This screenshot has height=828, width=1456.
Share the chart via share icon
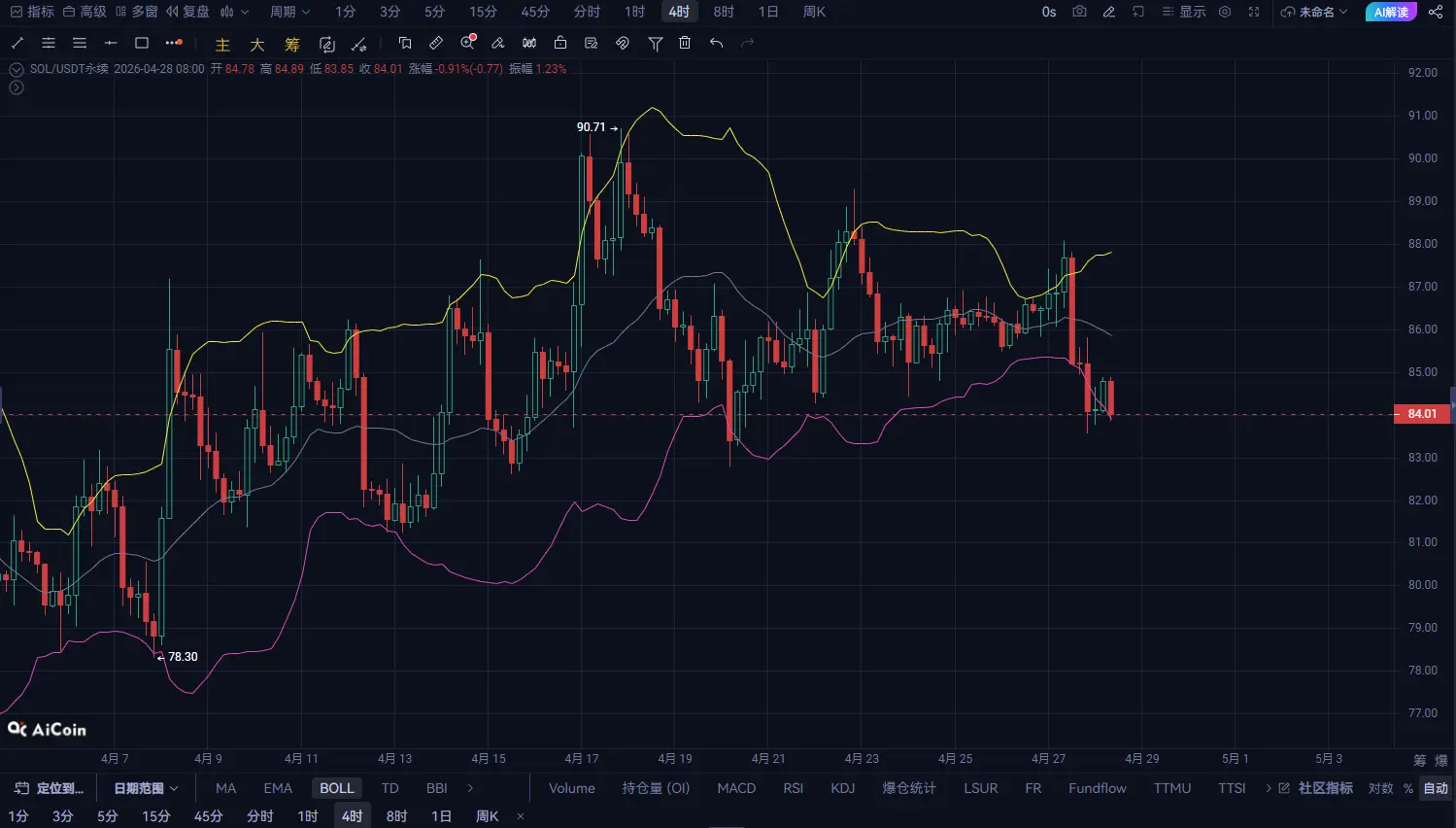1436,12
